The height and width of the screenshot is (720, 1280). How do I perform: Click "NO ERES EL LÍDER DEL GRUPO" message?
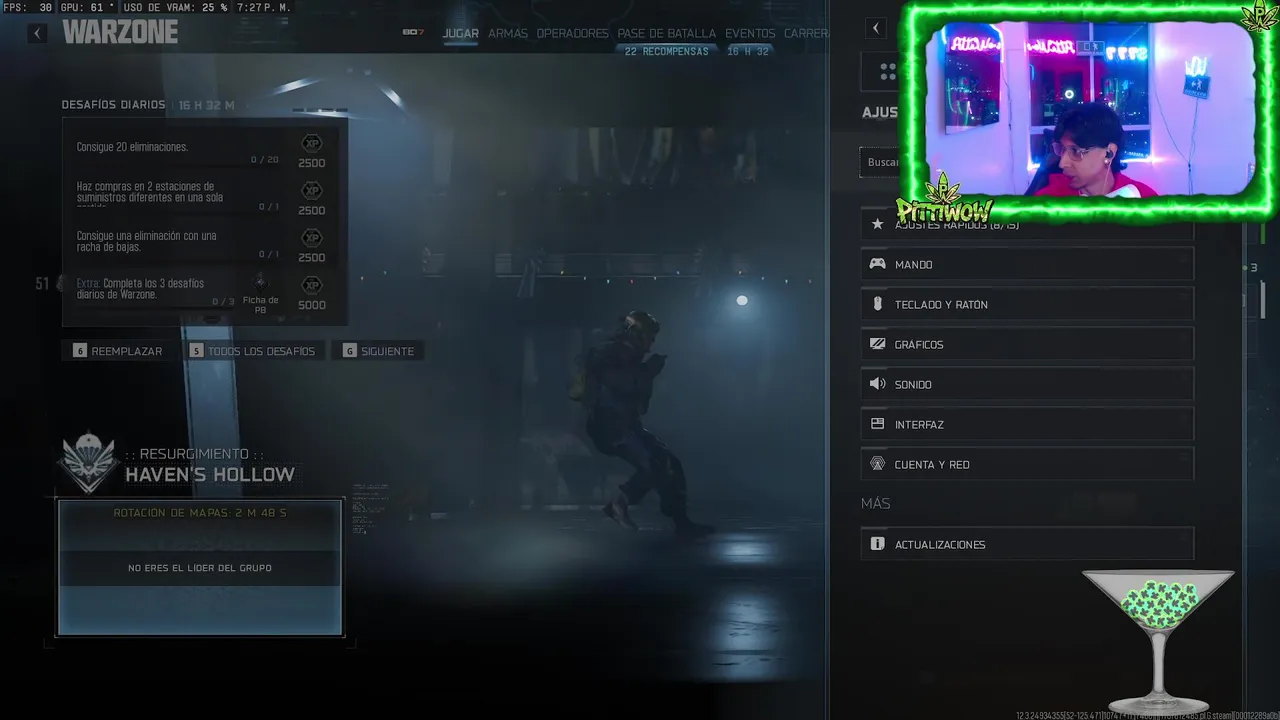tap(200, 568)
